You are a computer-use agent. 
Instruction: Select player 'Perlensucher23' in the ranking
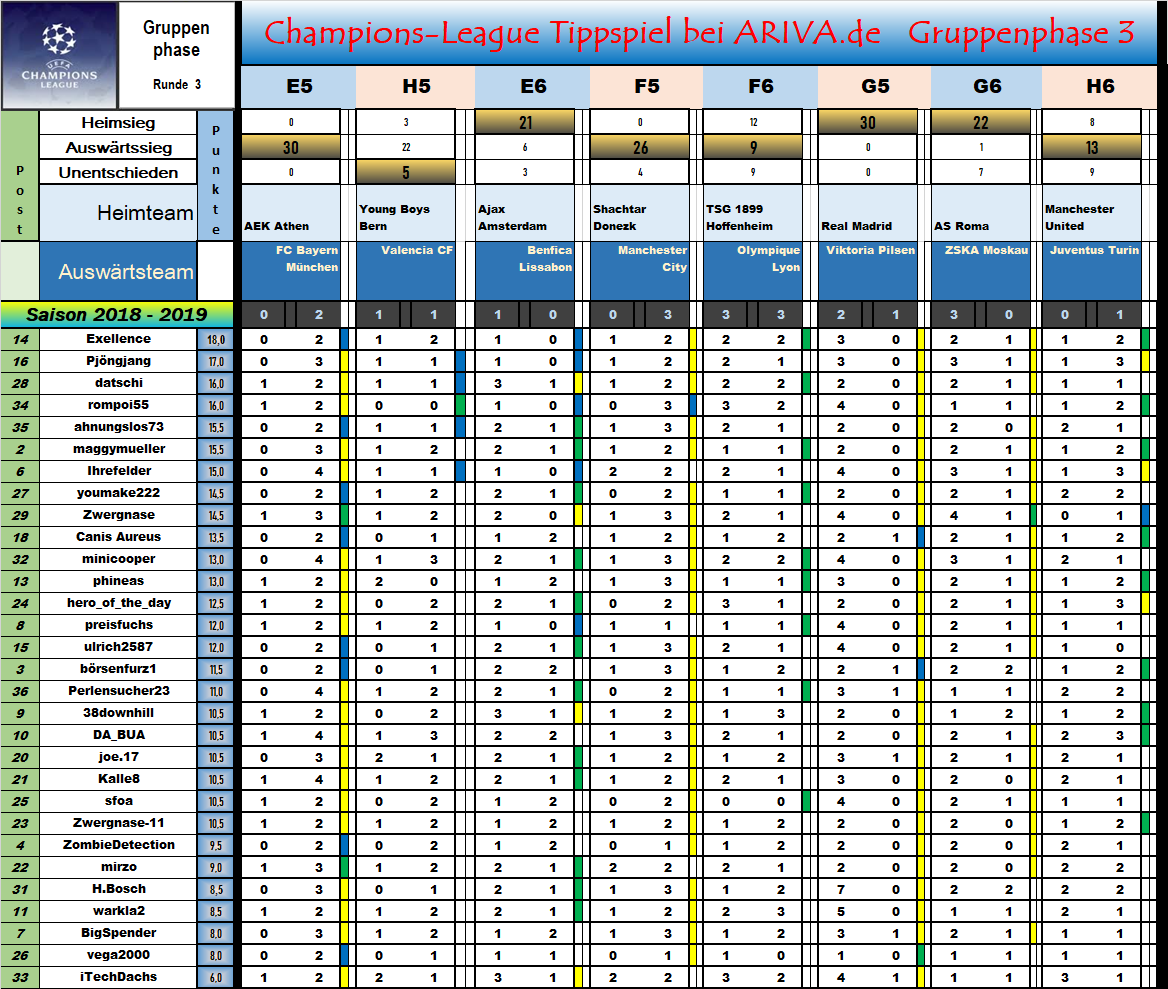118,691
